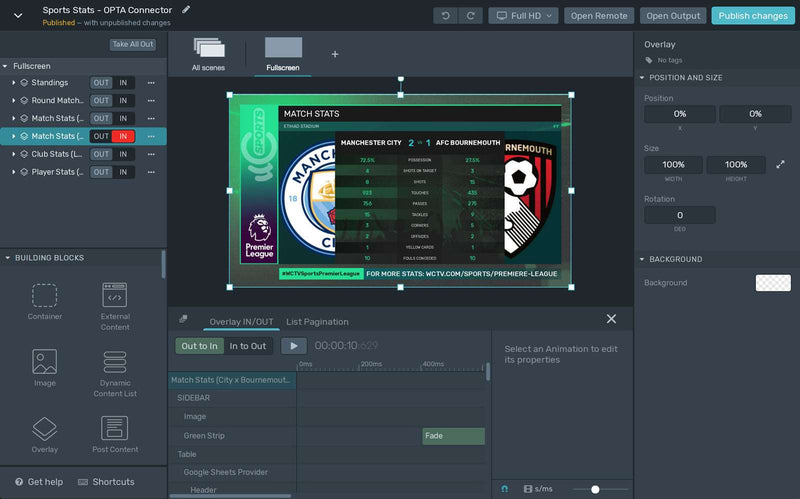Select the Dynamic Content List block
Image resolution: width=800 pixels, height=499 pixels.
115,372
